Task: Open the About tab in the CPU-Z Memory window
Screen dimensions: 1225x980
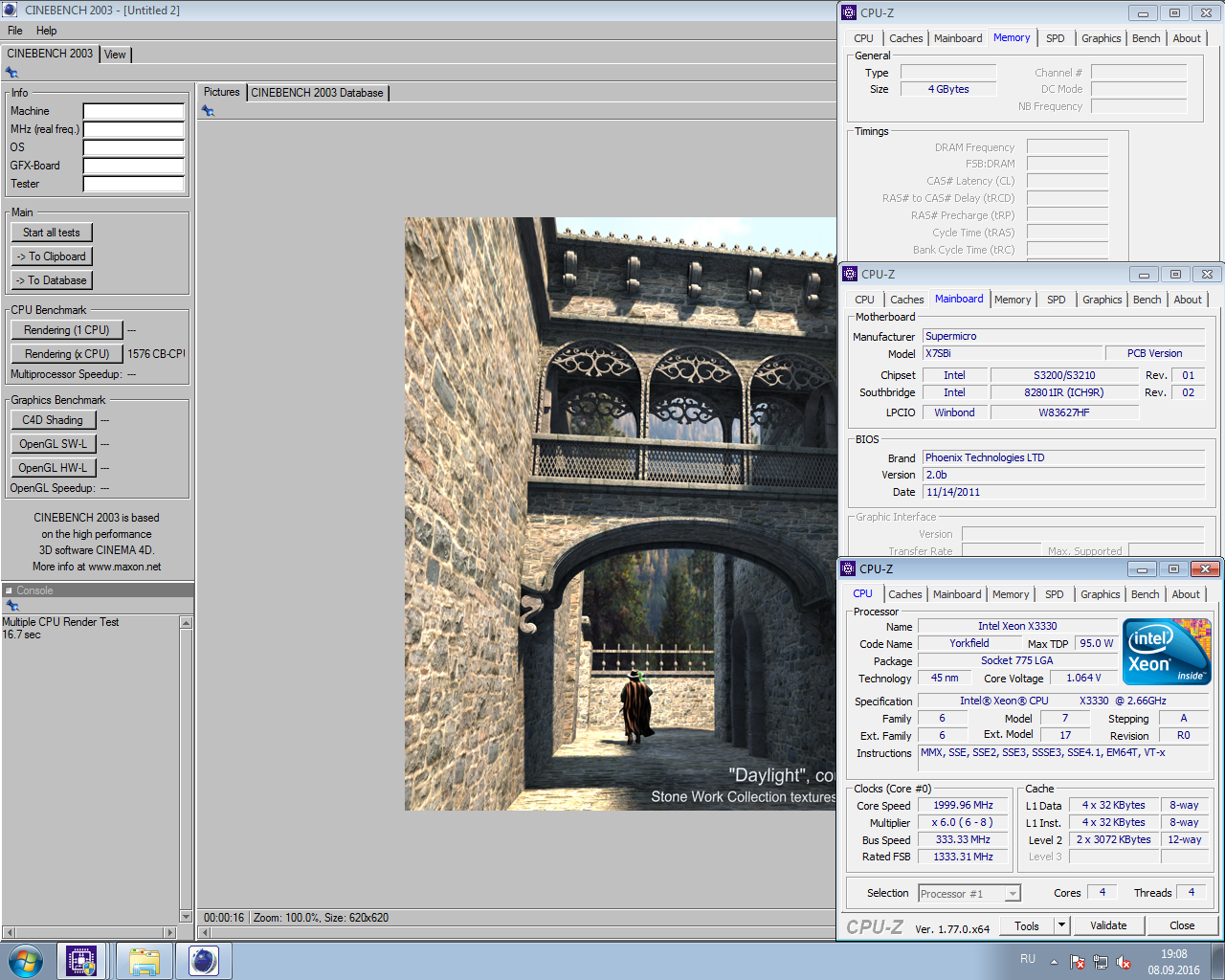Action: (x=1187, y=38)
